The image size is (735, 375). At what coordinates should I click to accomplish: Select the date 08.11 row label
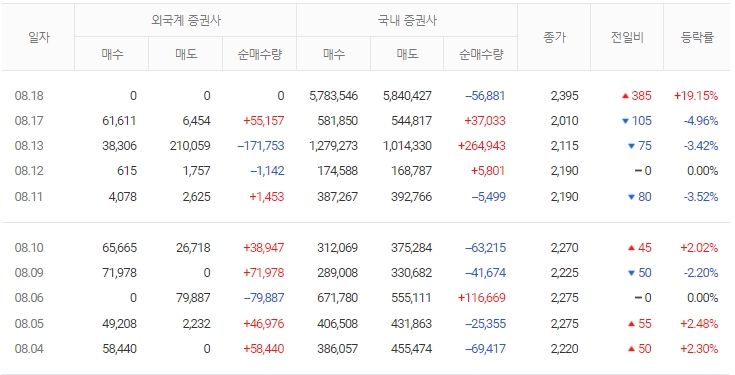click(29, 196)
